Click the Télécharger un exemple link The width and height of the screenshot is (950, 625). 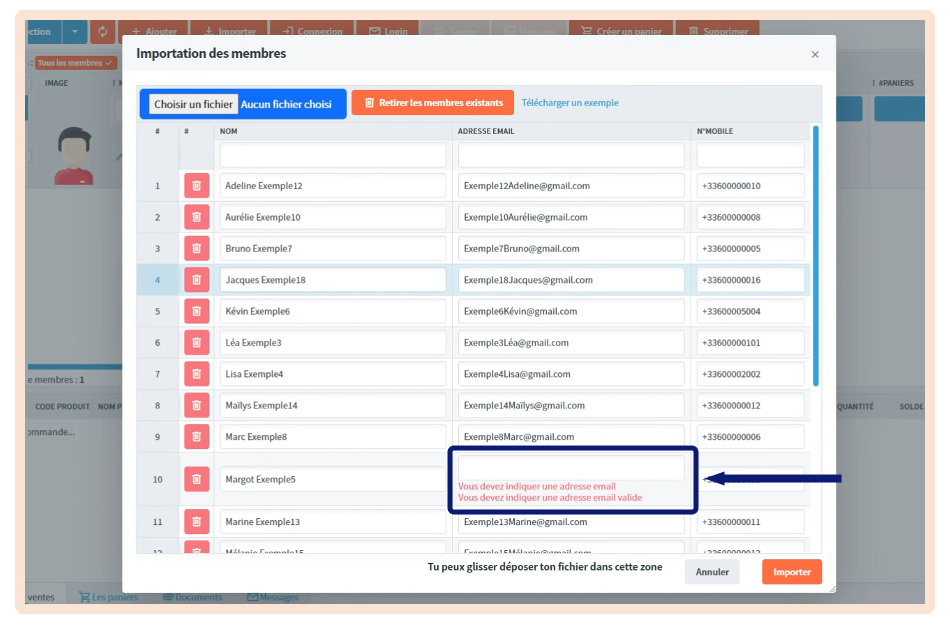pos(568,103)
